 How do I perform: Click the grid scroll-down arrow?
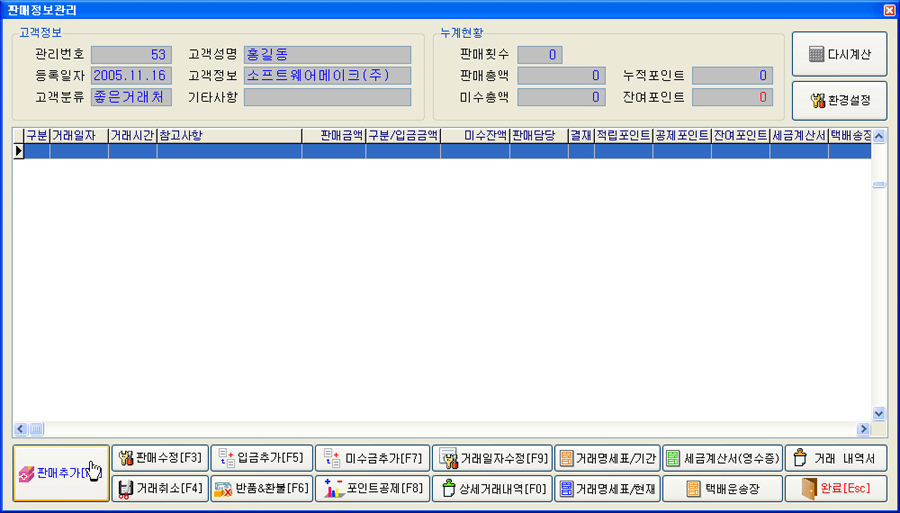[879, 413]
